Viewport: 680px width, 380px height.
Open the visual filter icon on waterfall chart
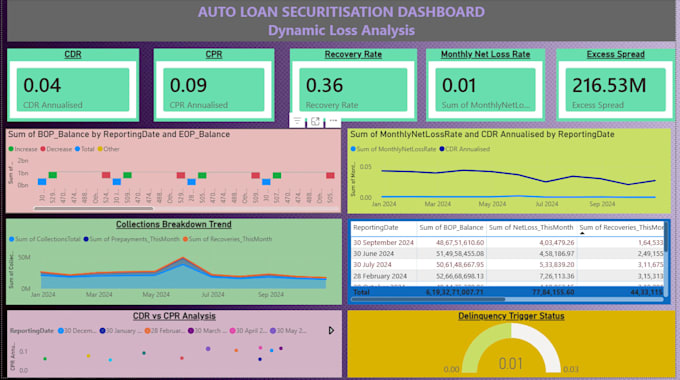297,121
